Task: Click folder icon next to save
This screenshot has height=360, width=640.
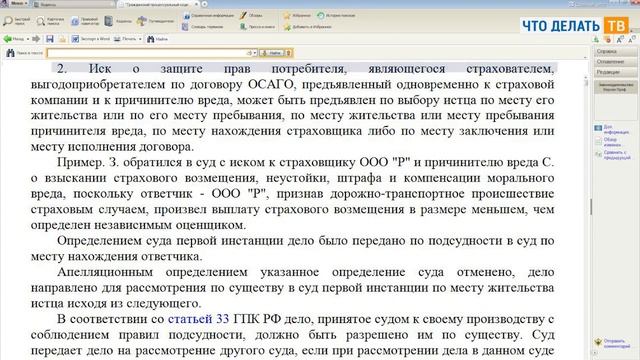Action: [x=62, y=39]
